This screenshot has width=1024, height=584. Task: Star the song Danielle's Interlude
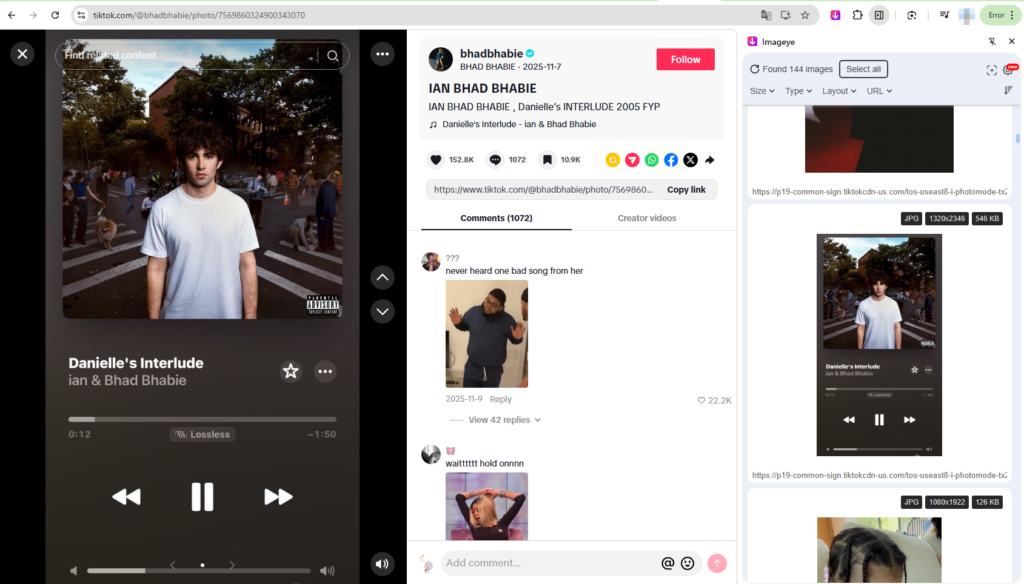pyautogui.click(x=290, y=371)
